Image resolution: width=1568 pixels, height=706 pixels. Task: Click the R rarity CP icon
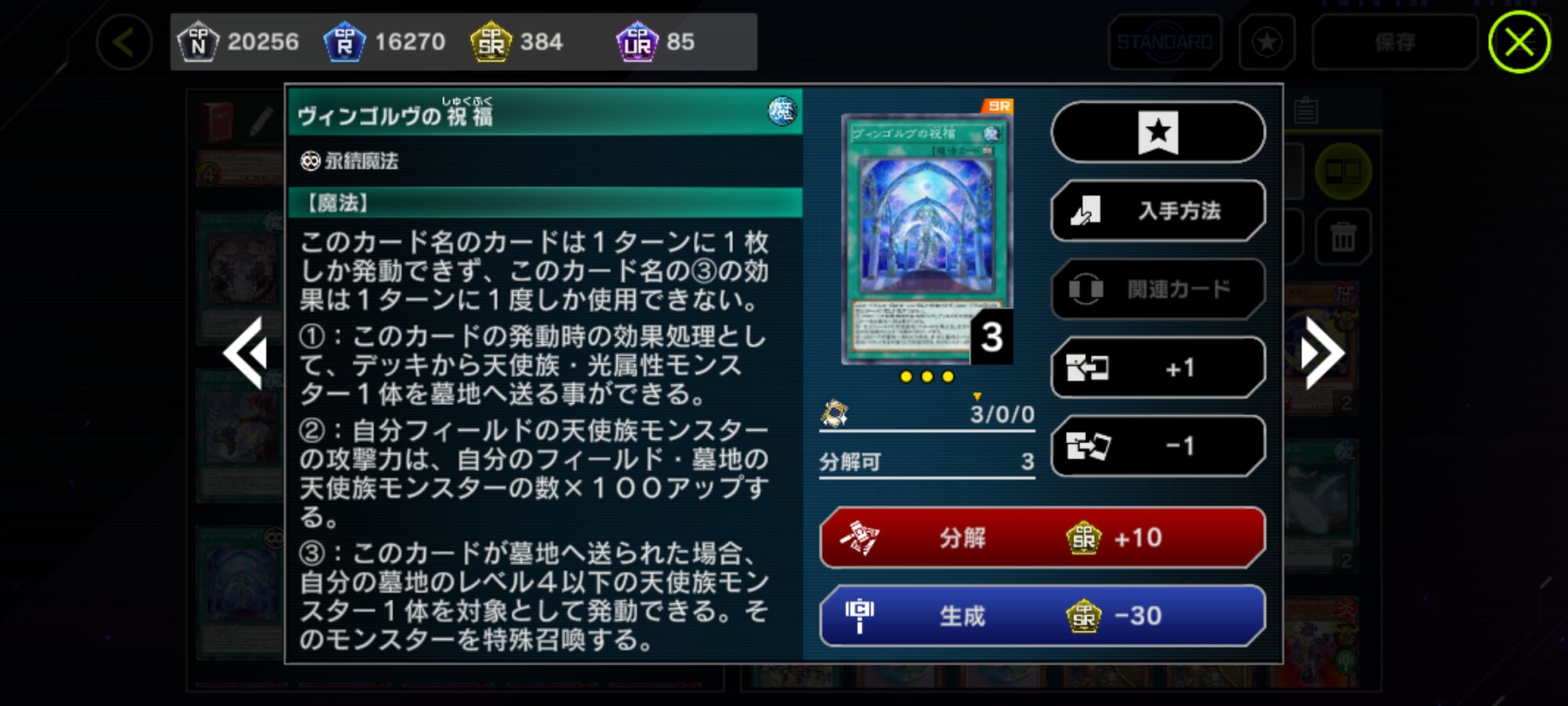click(x=344, y=42)
